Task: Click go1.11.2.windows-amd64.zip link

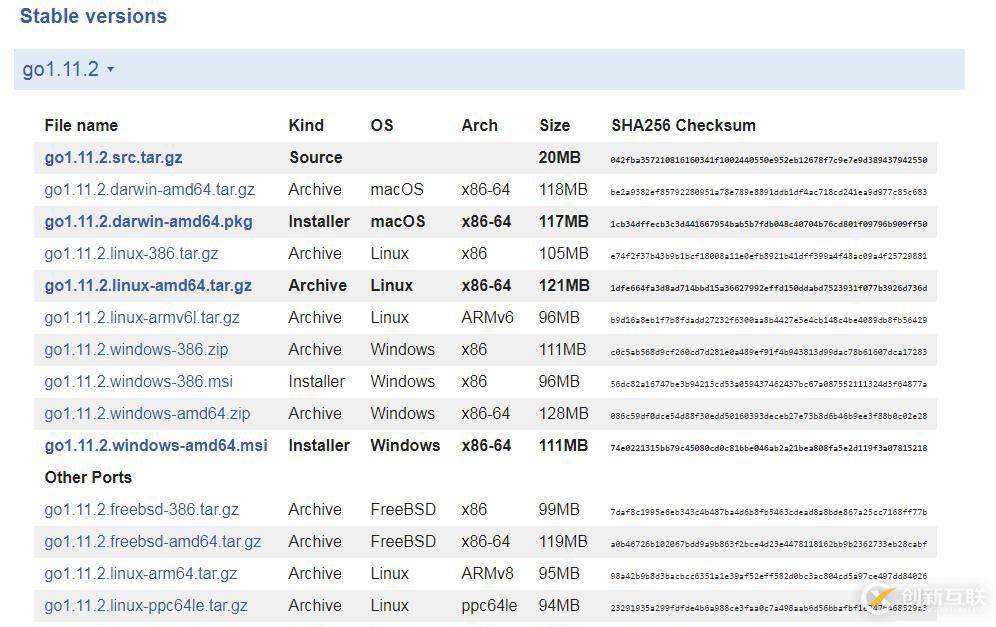Action: 147,414
